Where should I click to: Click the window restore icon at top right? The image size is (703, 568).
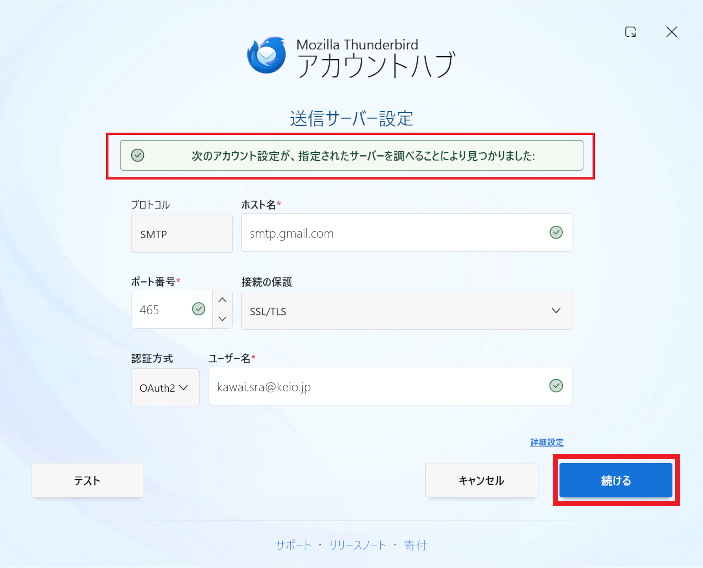pos(631,32)
